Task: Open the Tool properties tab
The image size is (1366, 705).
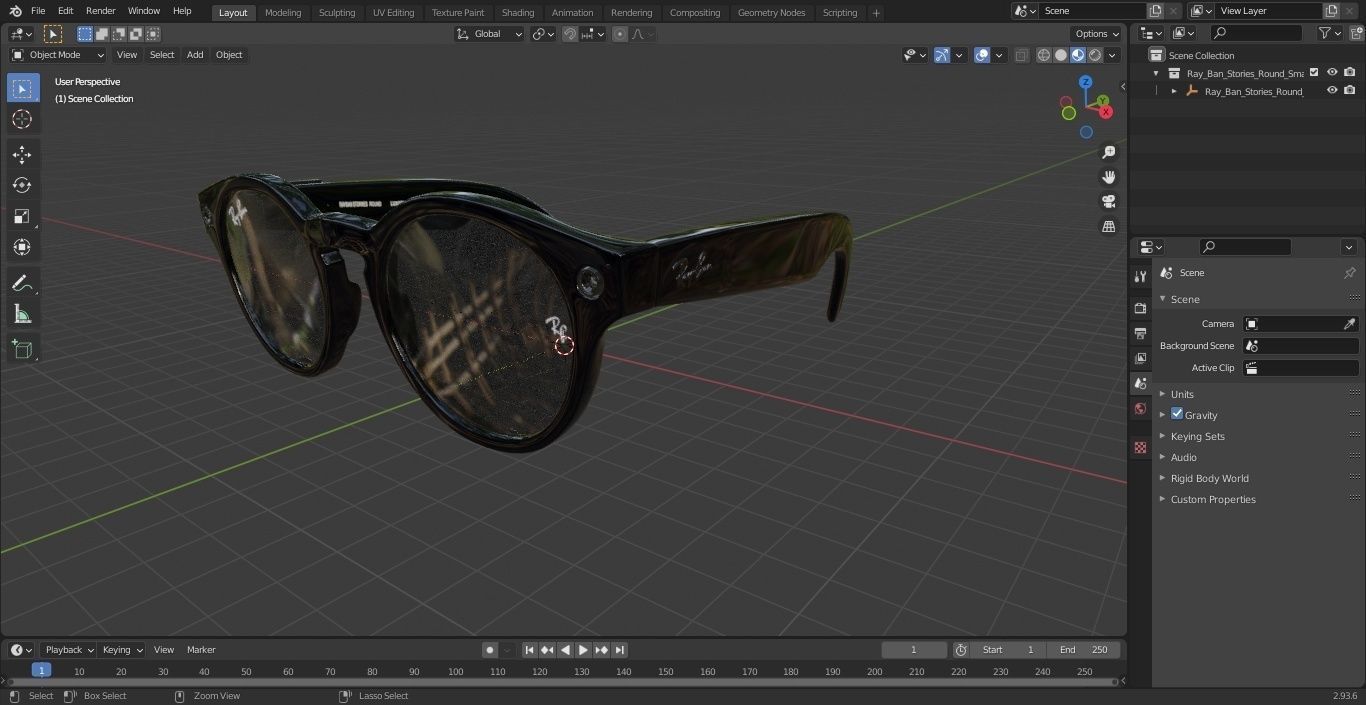Action: point(1140,277)
